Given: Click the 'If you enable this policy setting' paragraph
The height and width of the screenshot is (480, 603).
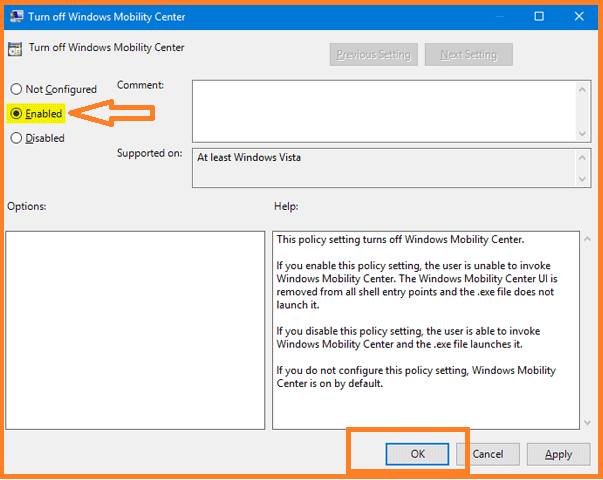Looking at the screenshot, I should (x=416, y=285).
